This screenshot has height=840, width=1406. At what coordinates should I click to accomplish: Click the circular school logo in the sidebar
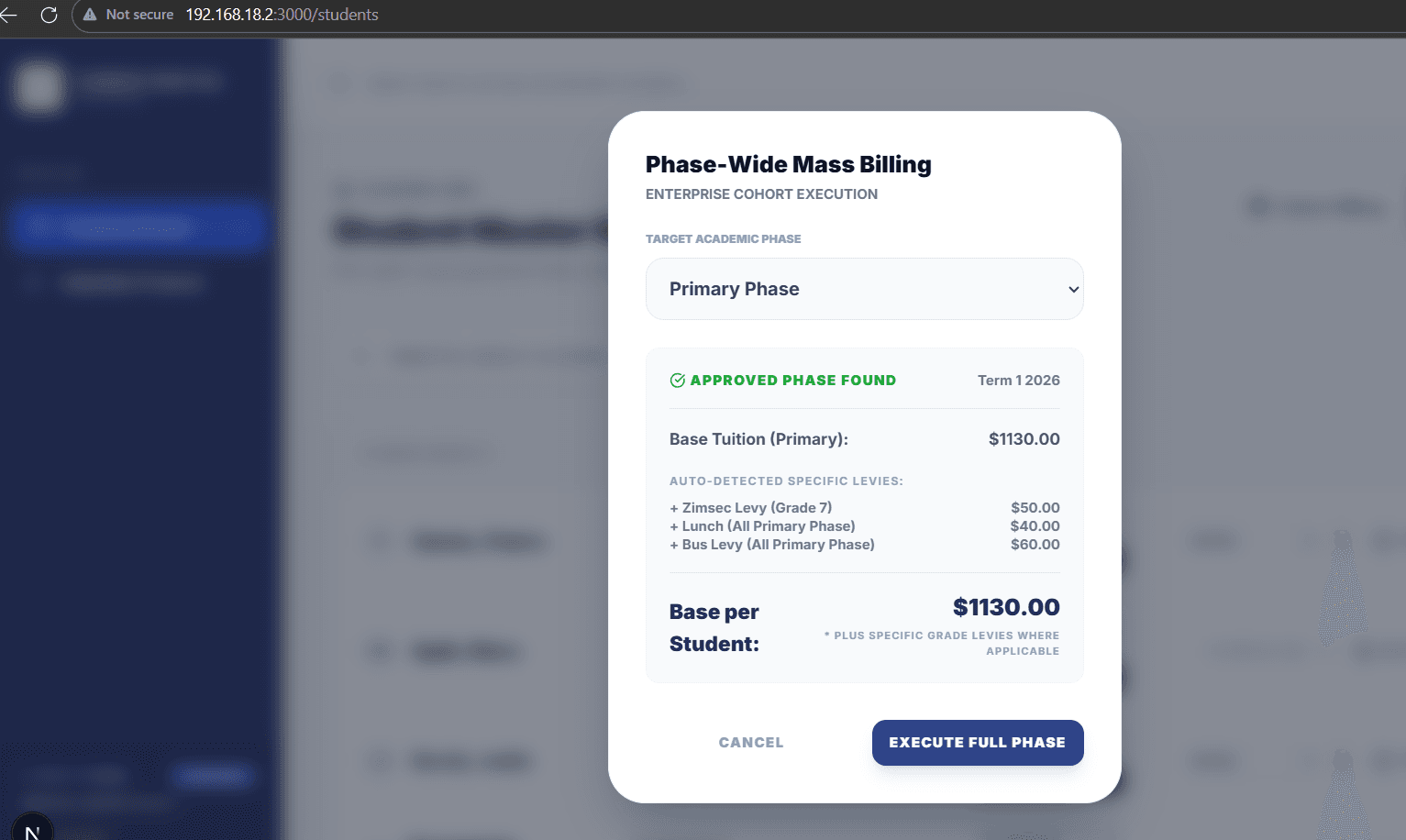[x=39, y=86]
